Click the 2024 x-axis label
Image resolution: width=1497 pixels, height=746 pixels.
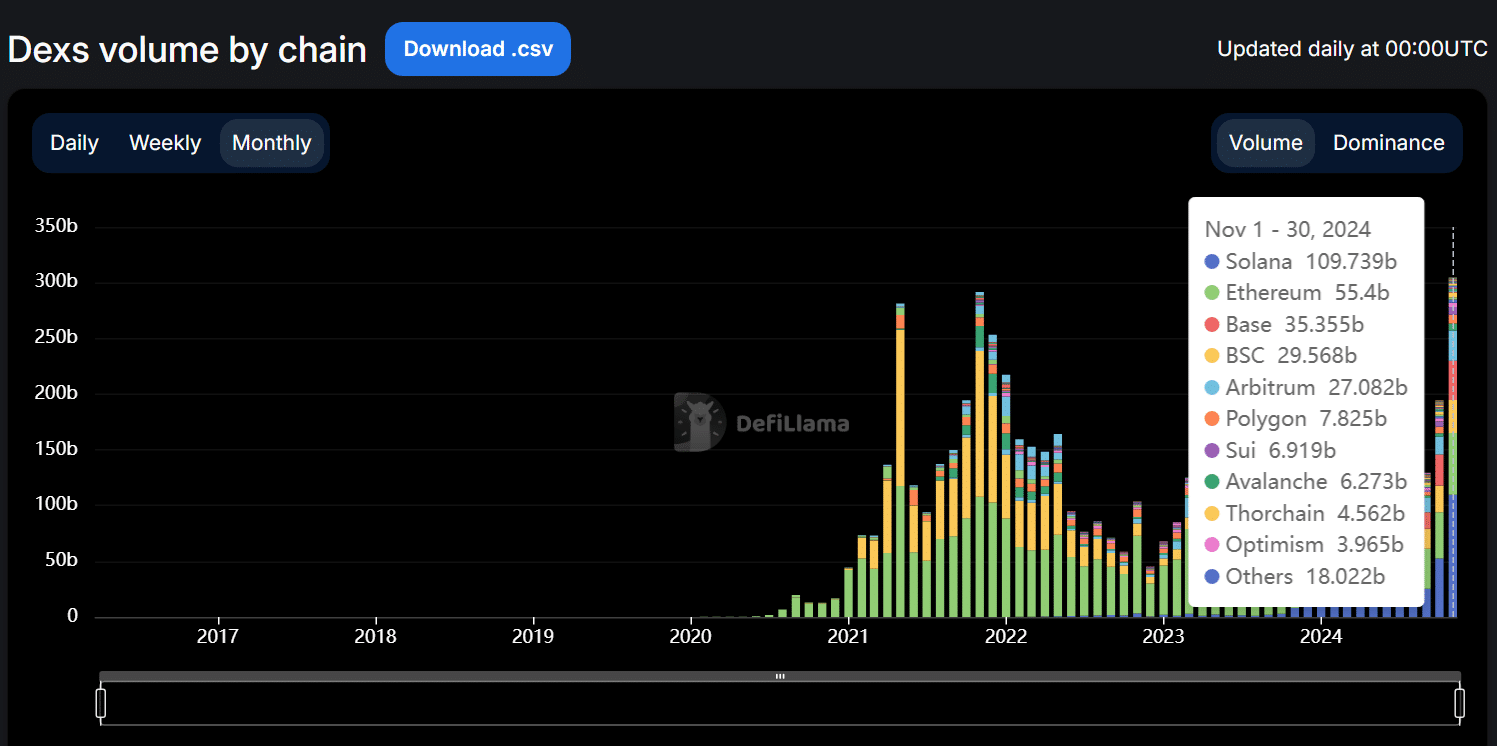1322,636
